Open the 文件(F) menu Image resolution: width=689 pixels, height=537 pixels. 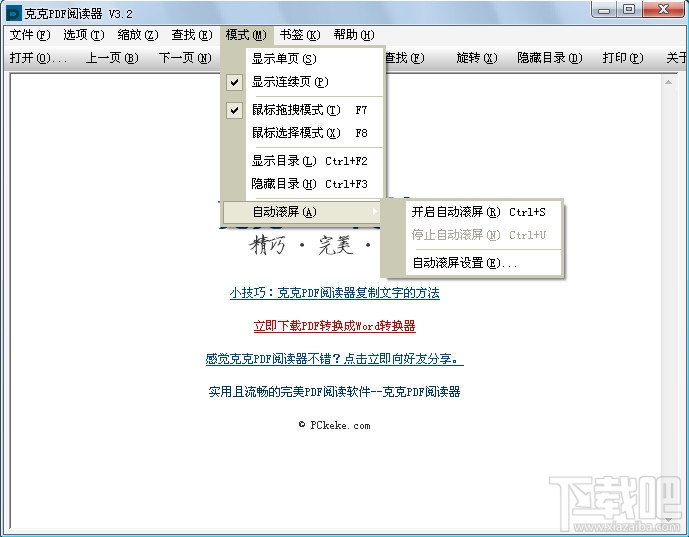click(30, 35)
